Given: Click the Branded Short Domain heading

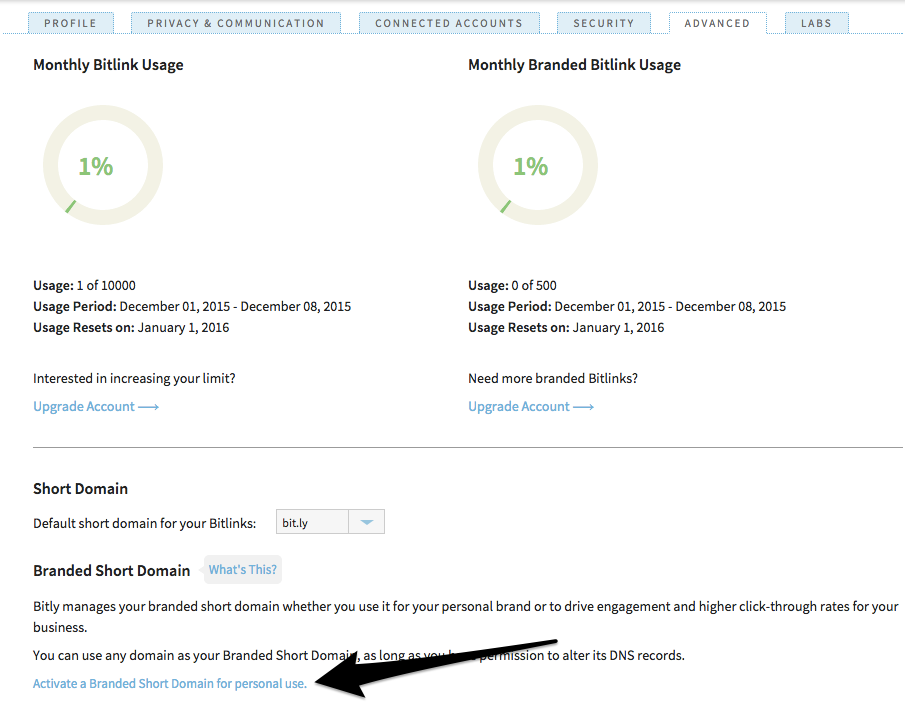Looking at the screenshot, I should [x=111, y=571].
